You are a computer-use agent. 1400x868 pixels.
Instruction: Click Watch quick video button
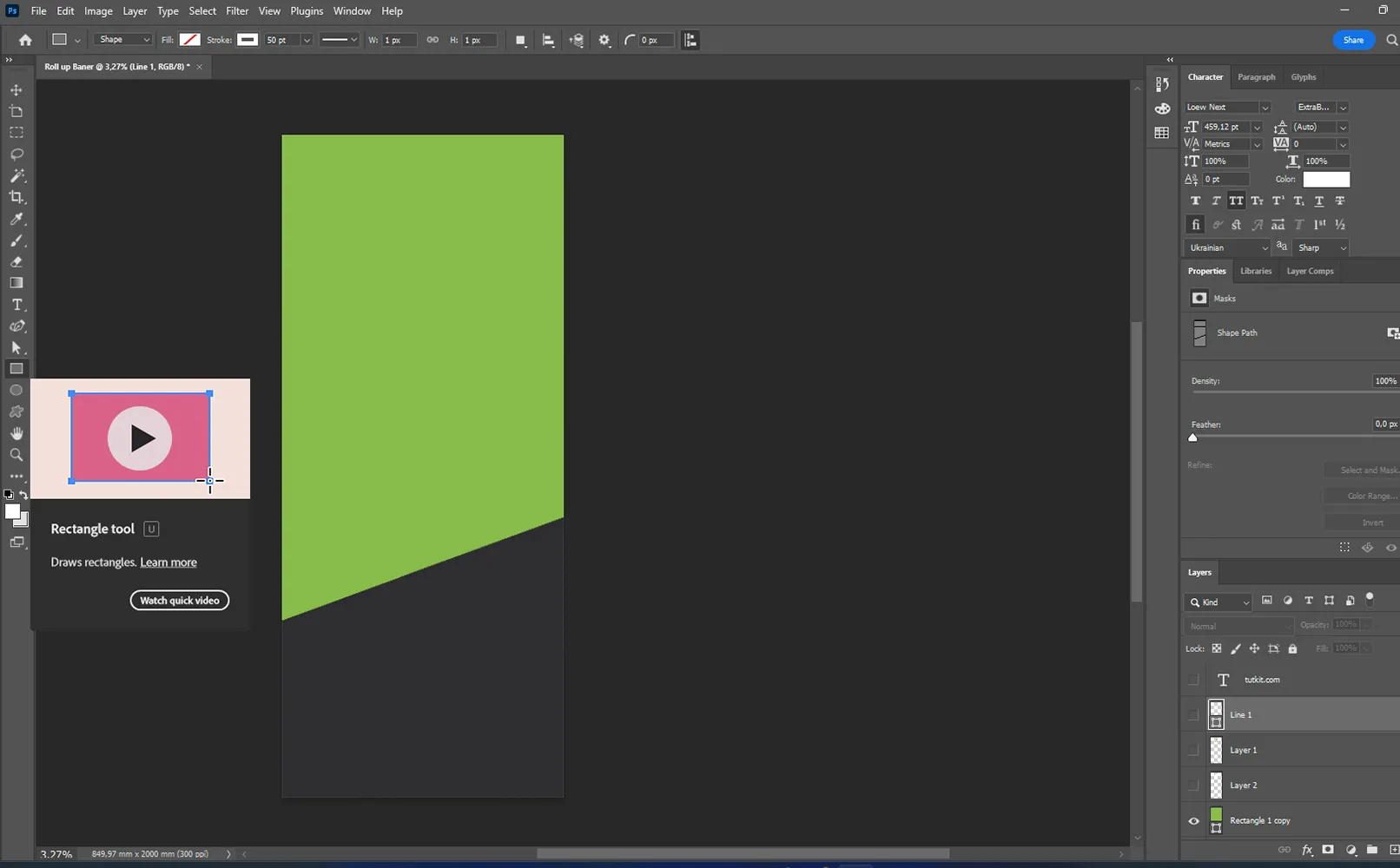pyautogui.click(x=180, y=601)
